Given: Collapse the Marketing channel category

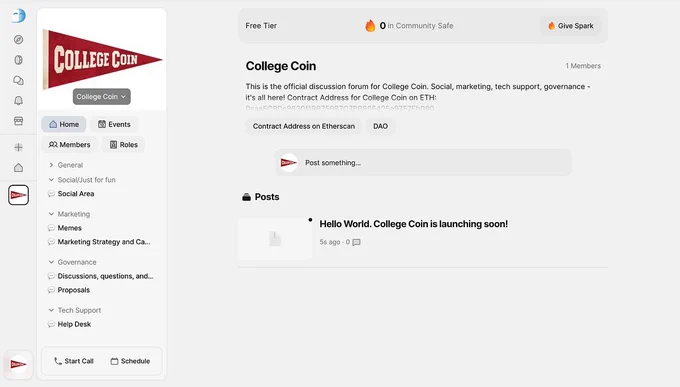Looking at the screenshot, I should [x=51, y=214].
